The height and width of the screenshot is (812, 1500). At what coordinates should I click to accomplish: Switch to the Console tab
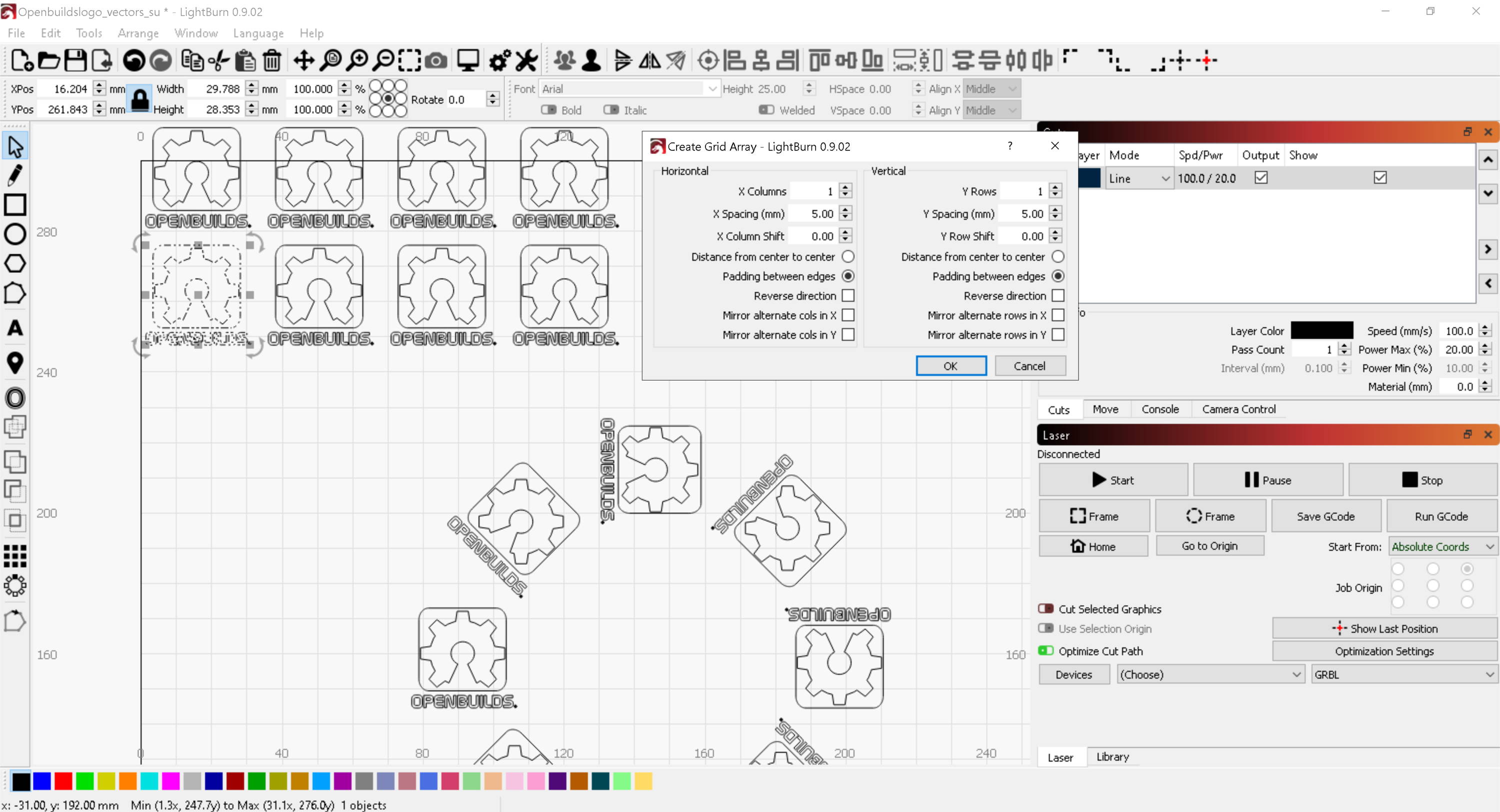pos(1160,409)
